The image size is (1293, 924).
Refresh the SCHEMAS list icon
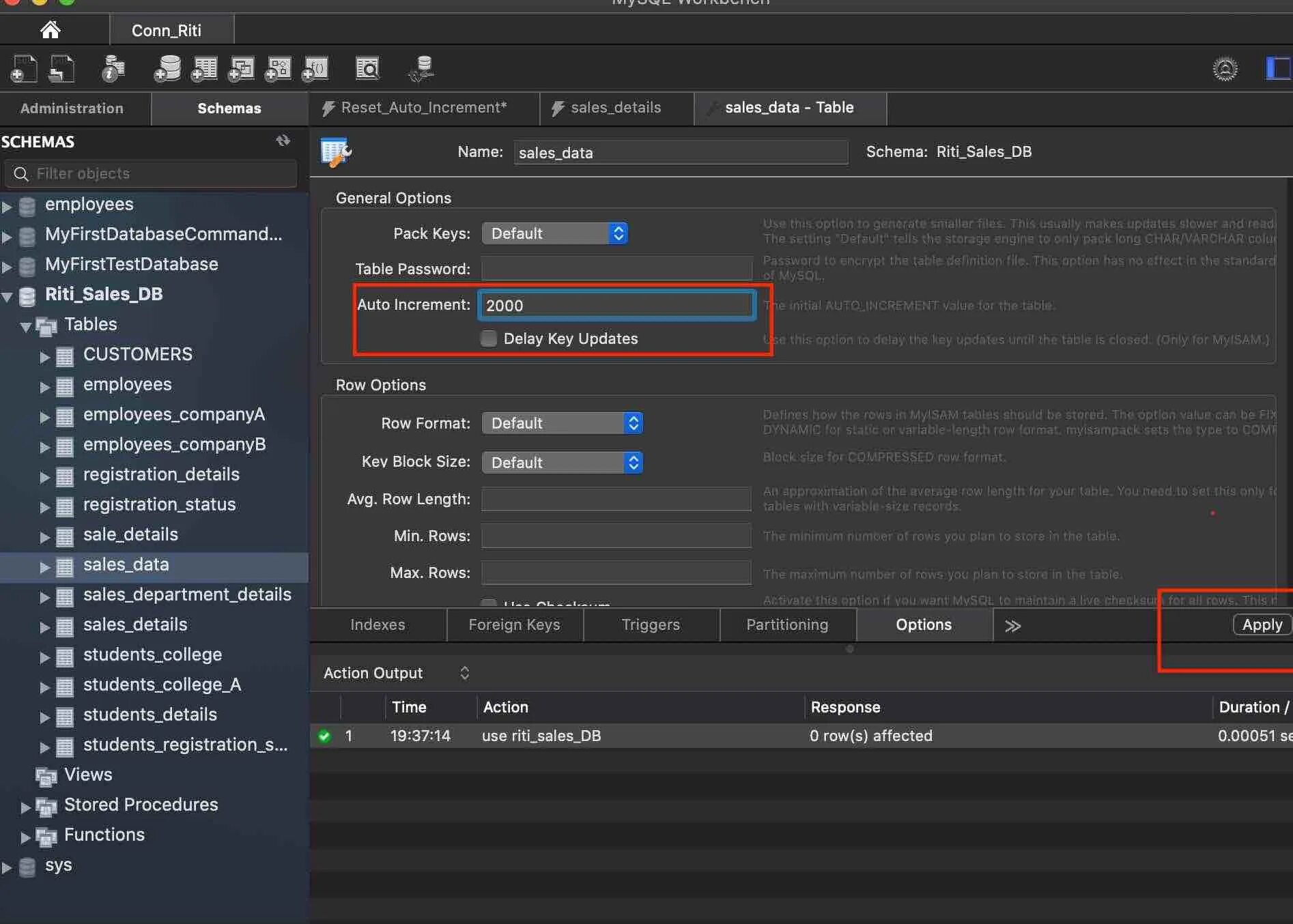tap(283, 141)
